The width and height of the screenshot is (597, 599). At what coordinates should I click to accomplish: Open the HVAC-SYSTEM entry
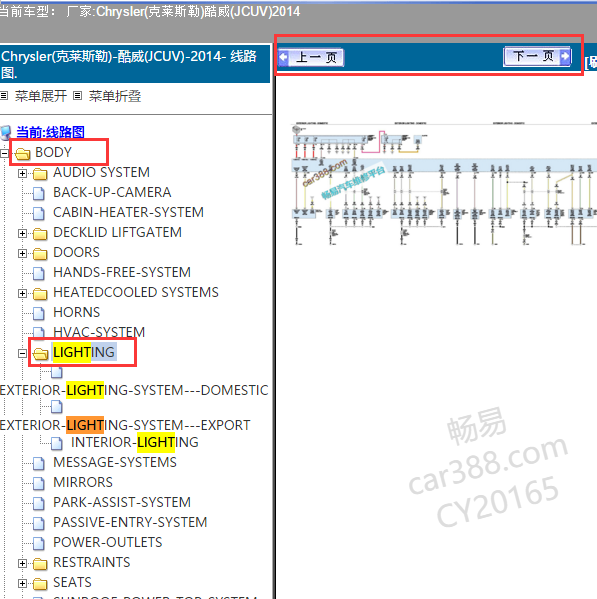99,331
